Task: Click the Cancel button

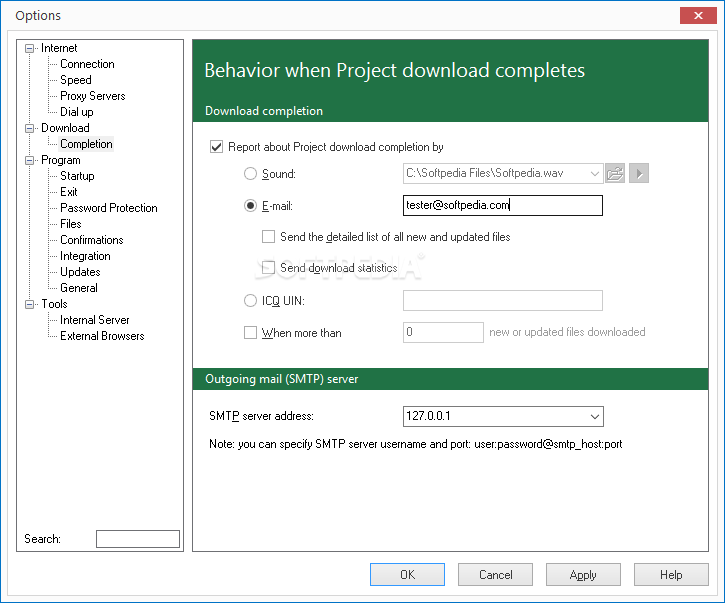Action: [495, 575]
